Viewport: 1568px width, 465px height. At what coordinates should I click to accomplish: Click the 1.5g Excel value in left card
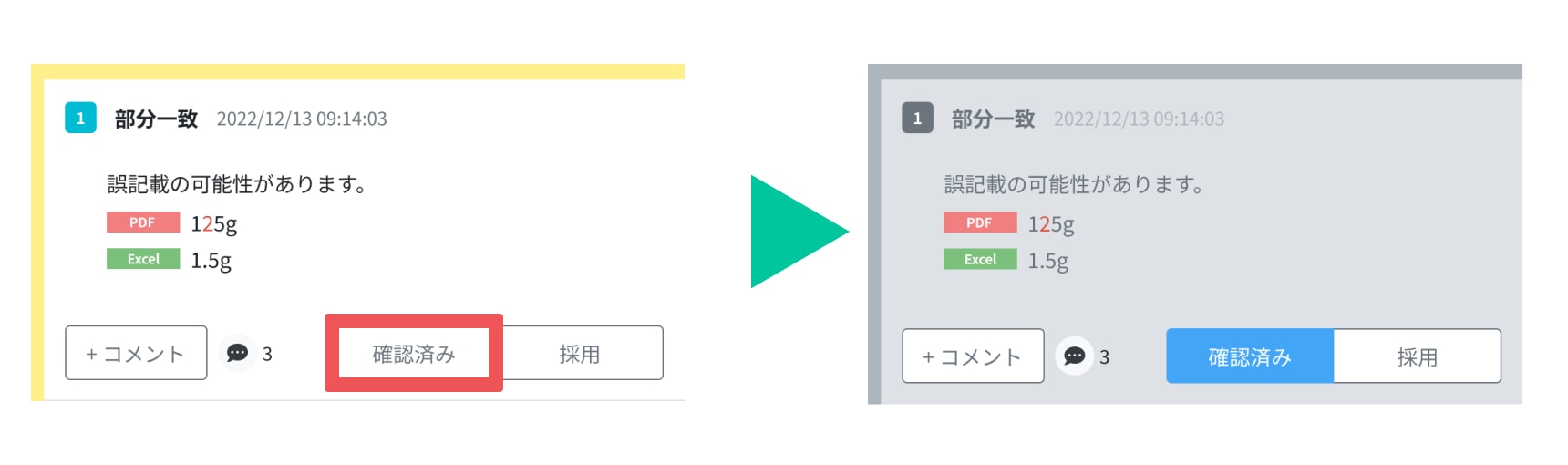tap(211, 260)
